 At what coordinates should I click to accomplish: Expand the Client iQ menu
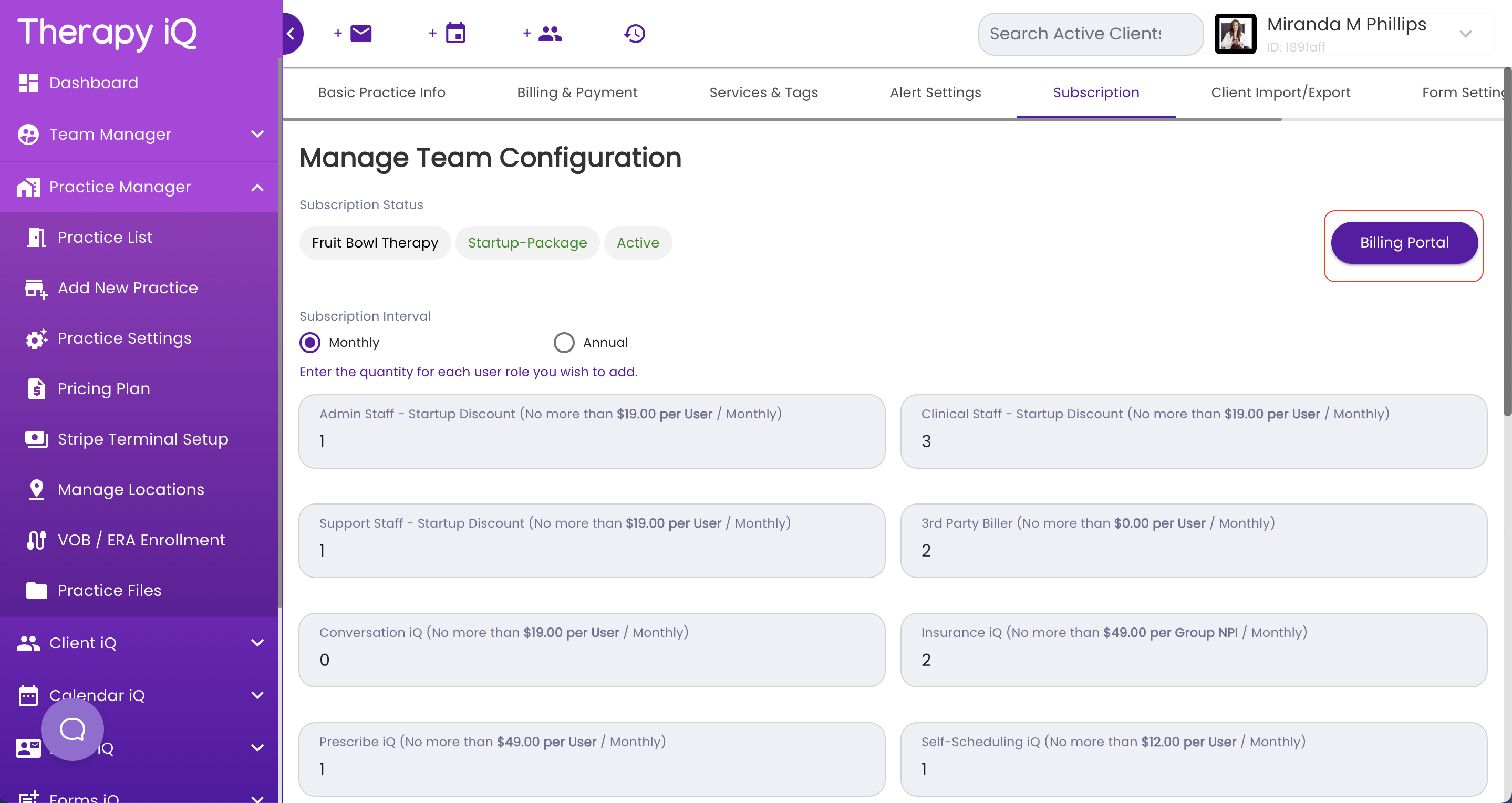pyautogui.click(x=257, y=643)
